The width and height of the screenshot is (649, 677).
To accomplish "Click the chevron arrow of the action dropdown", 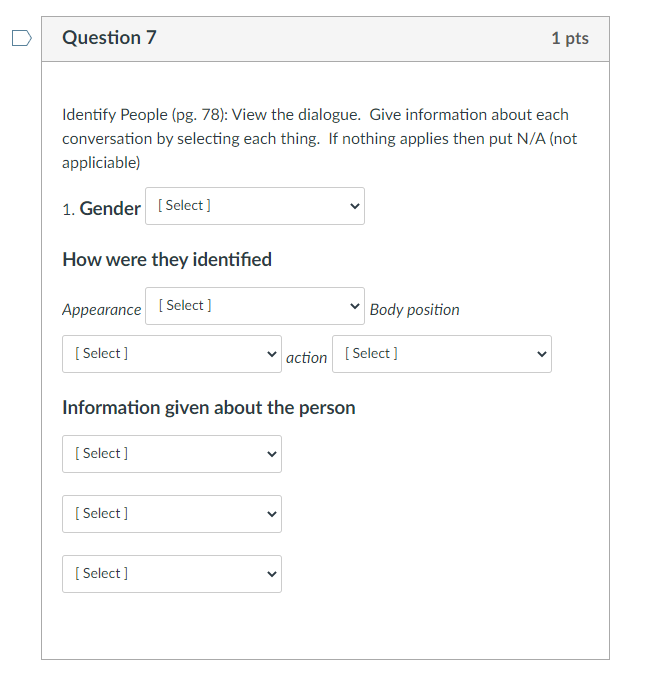I will click(x=541, y=354).
